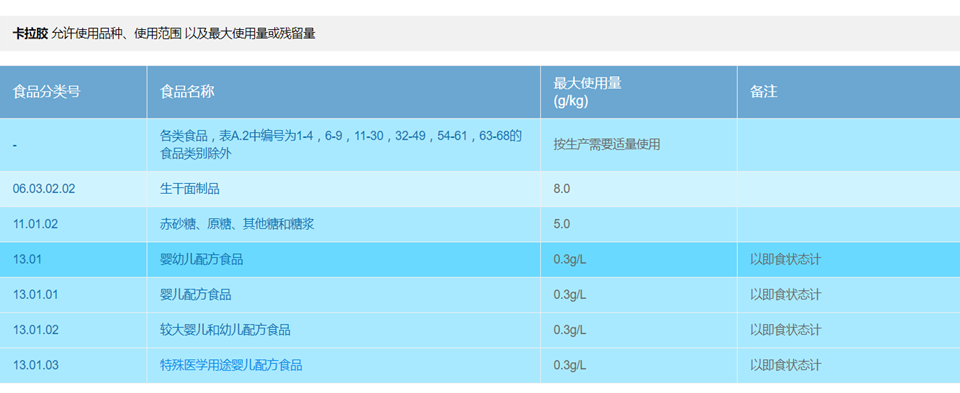The height and width of the screenshot is (393, 960).
Task: Click the 各类食品 food name link
Action: [x=340, y=144]
